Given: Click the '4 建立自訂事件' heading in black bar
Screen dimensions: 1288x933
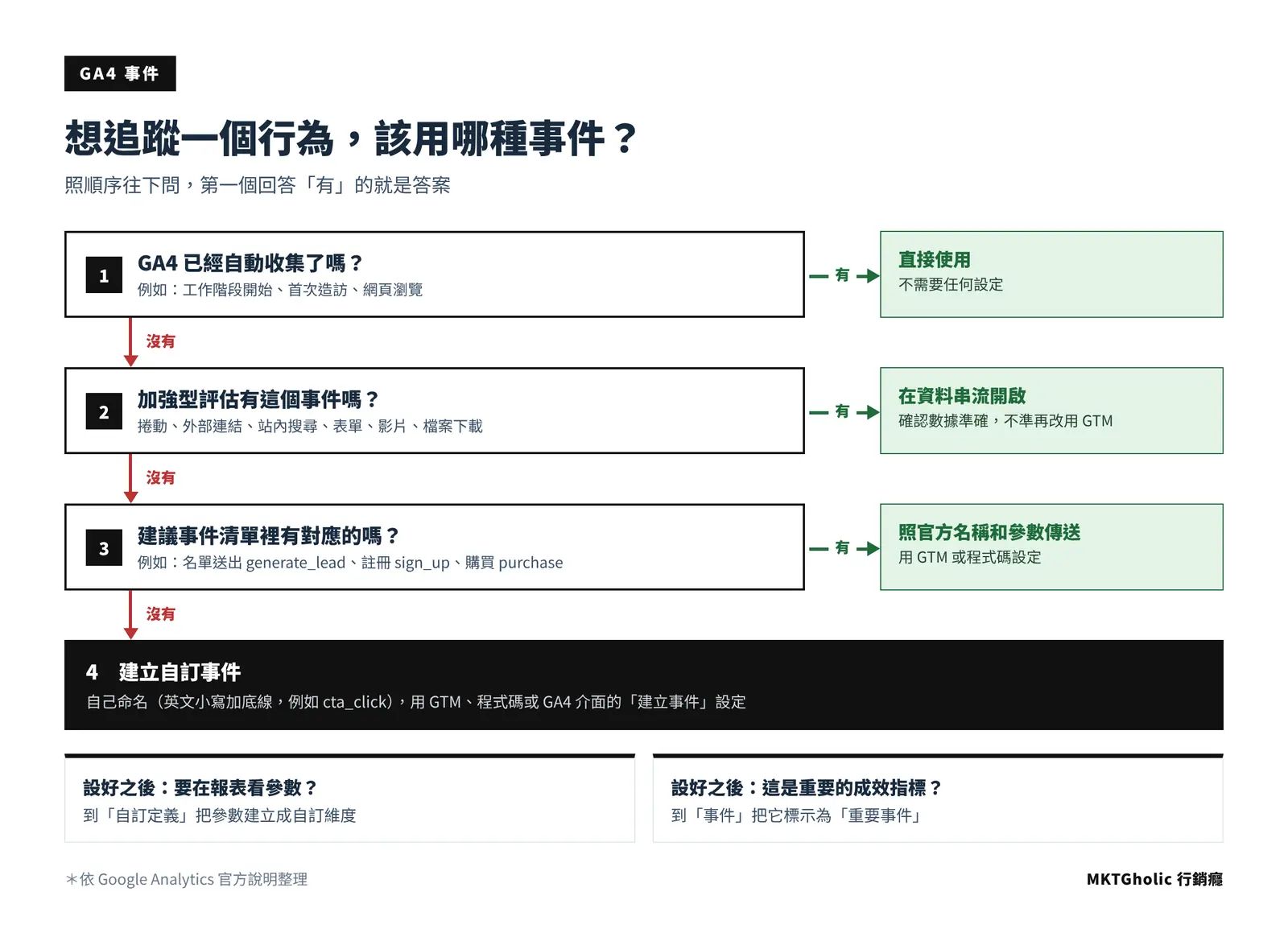Looking at the screenshot, I should pos(163,672).
